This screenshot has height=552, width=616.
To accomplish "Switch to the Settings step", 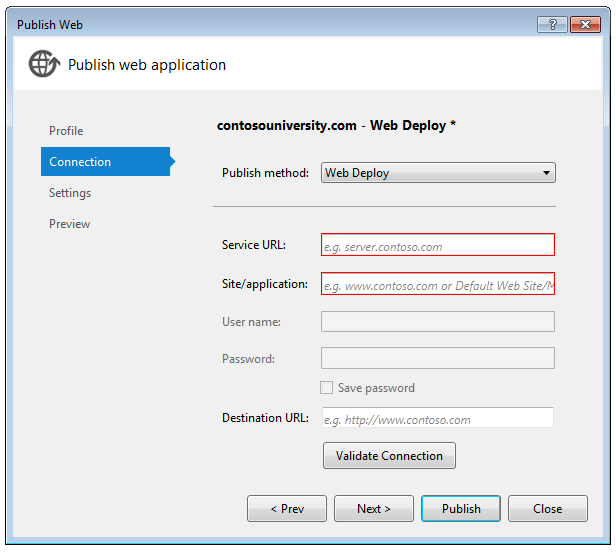I will click(70, 193).
